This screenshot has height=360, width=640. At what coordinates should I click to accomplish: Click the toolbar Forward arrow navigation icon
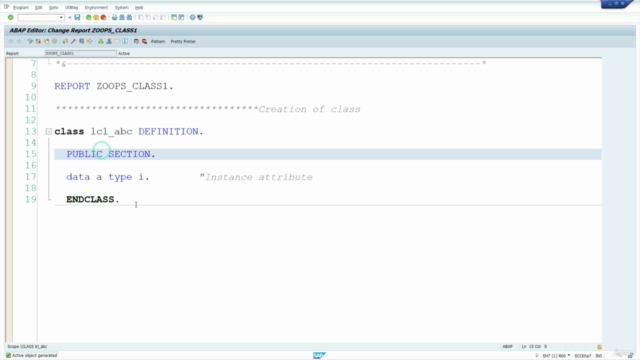click(x=19, y=41)
